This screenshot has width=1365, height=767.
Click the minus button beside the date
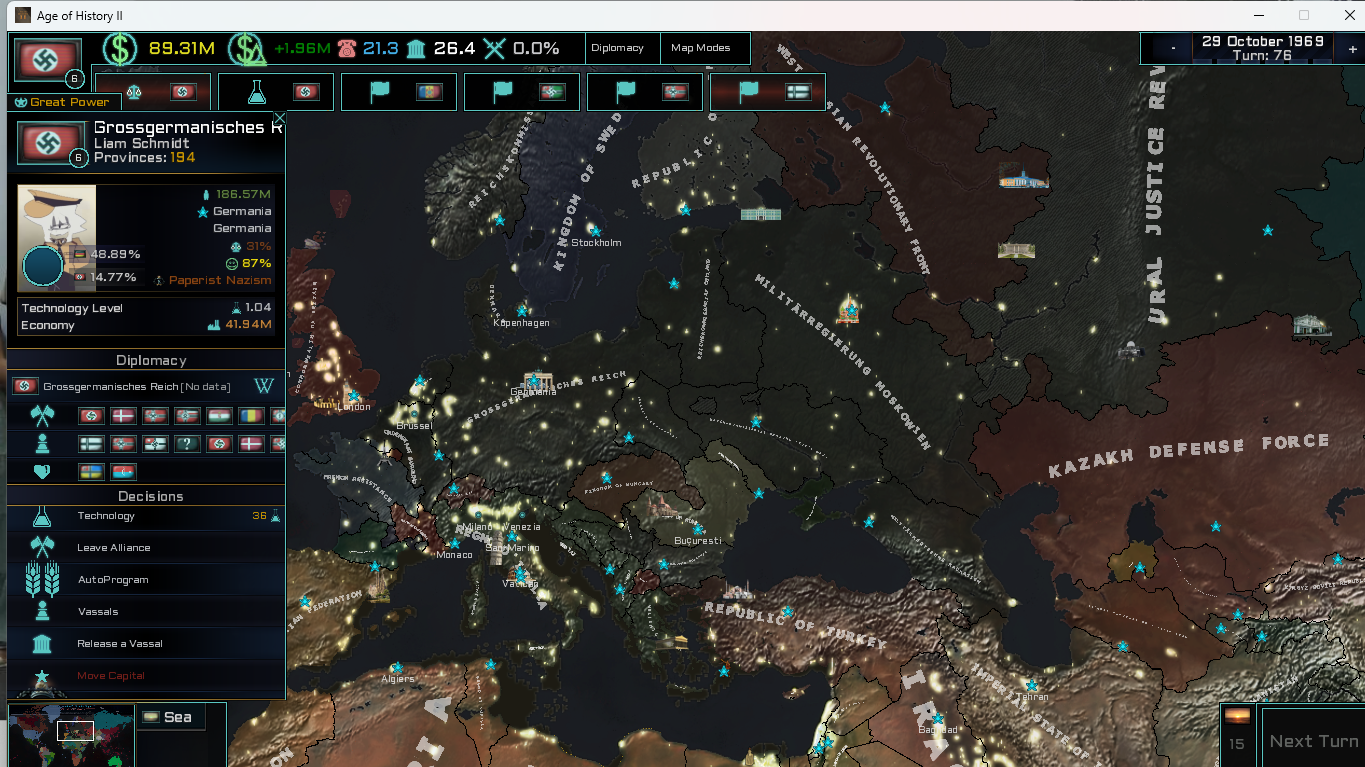[1172, 49]
